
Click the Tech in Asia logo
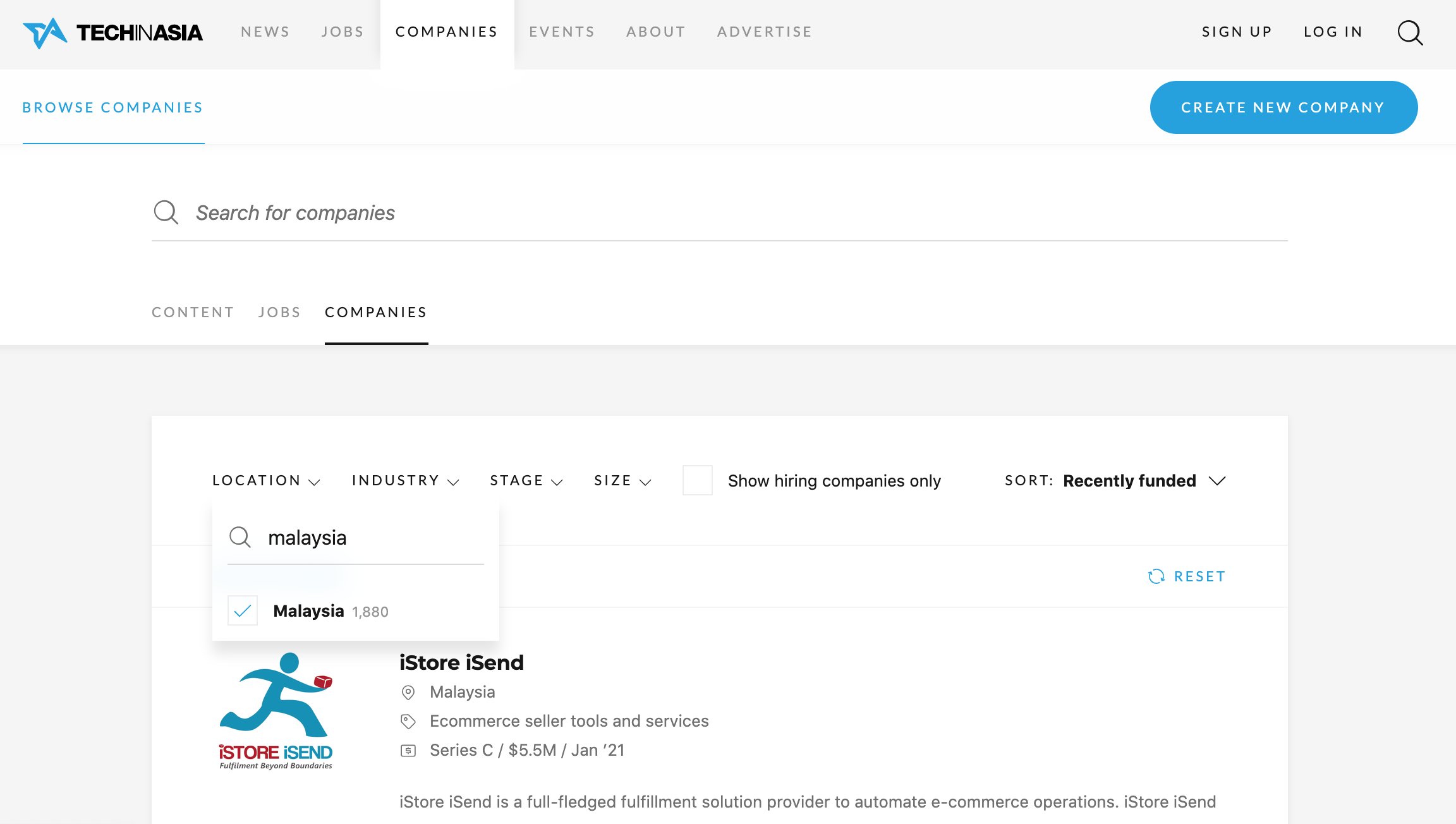tap(112, 33)
